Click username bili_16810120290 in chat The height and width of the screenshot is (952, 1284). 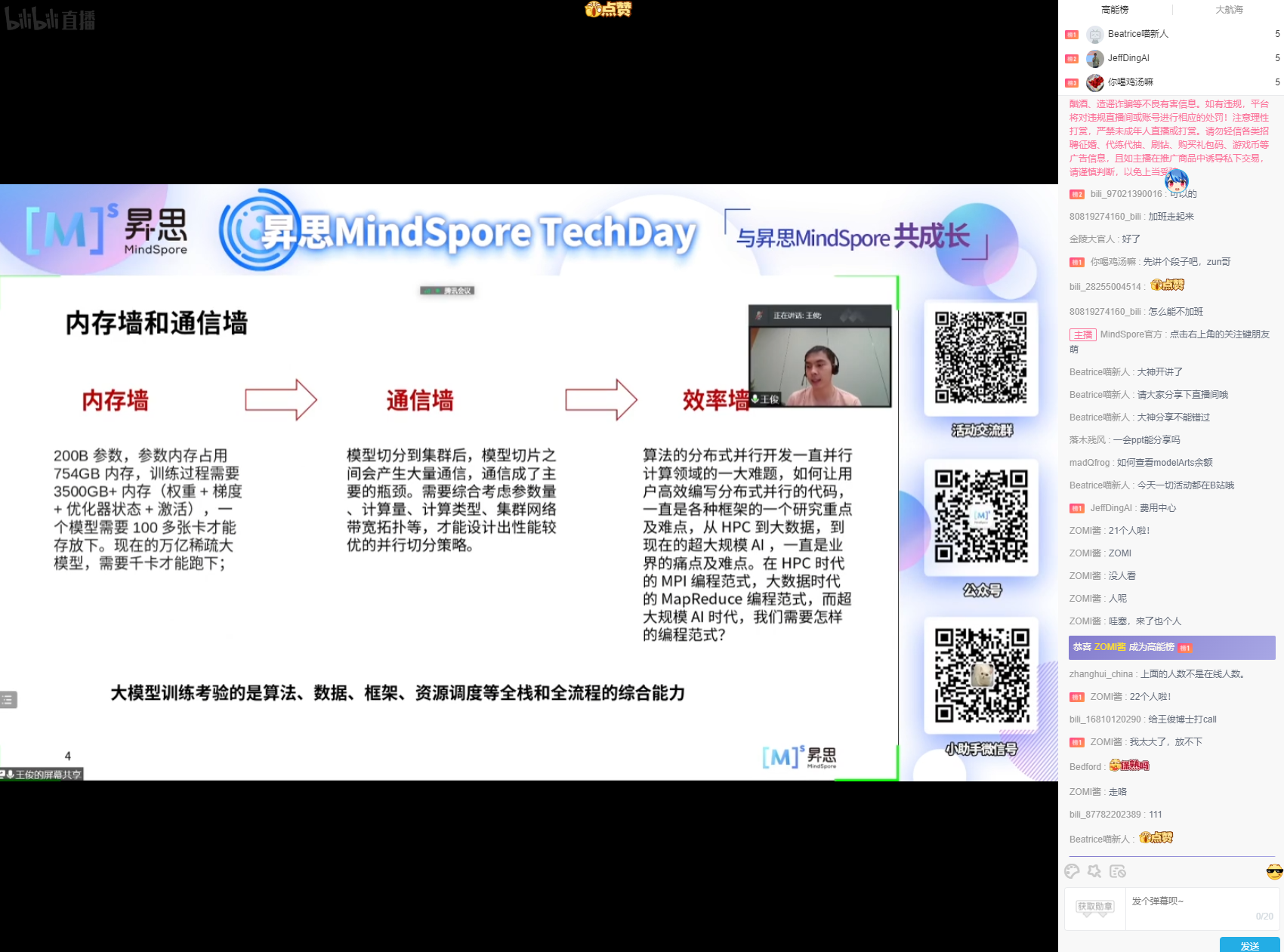click(x=1105, y=719)
